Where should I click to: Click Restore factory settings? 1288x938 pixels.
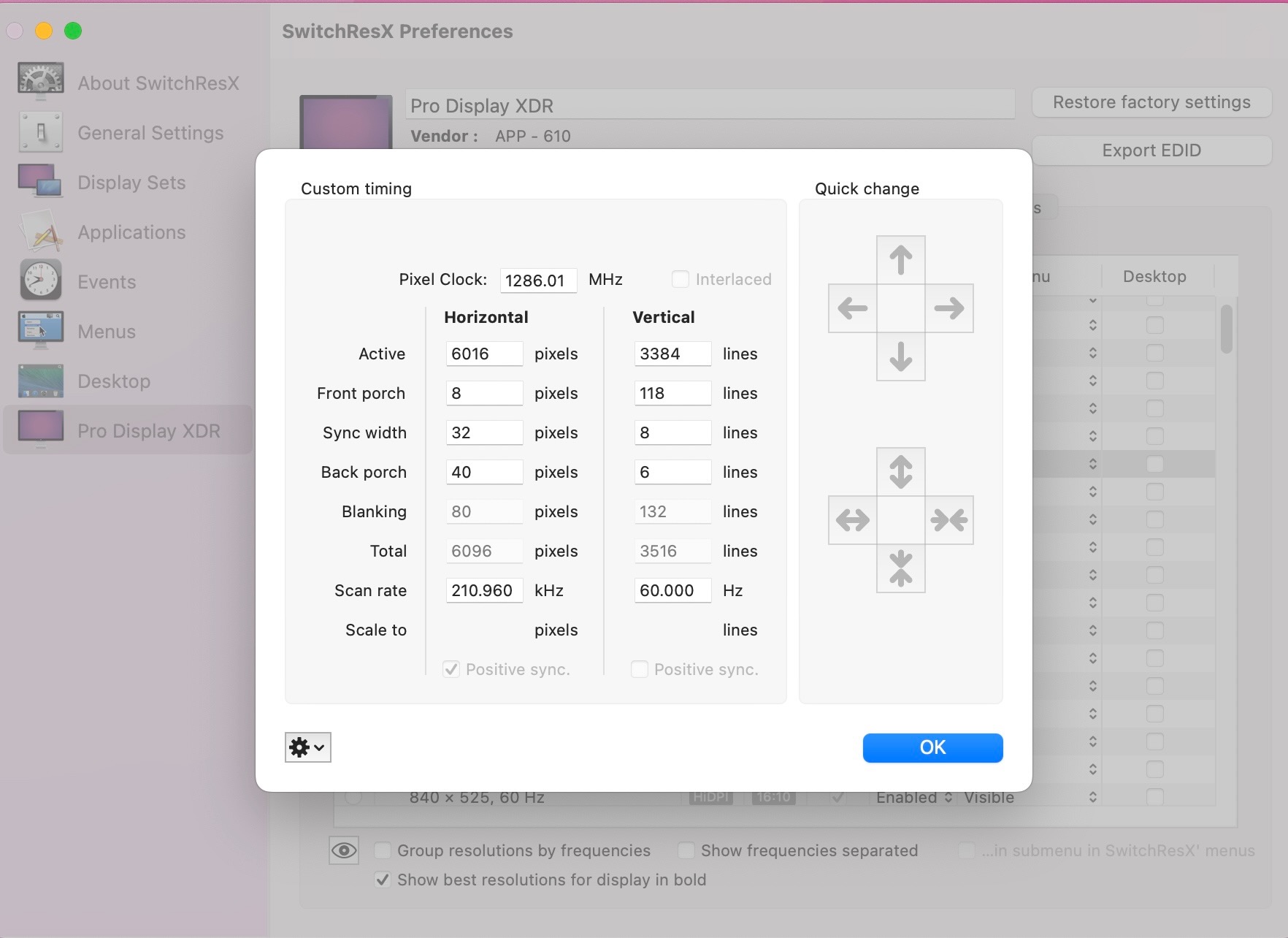pos(1151,102)
